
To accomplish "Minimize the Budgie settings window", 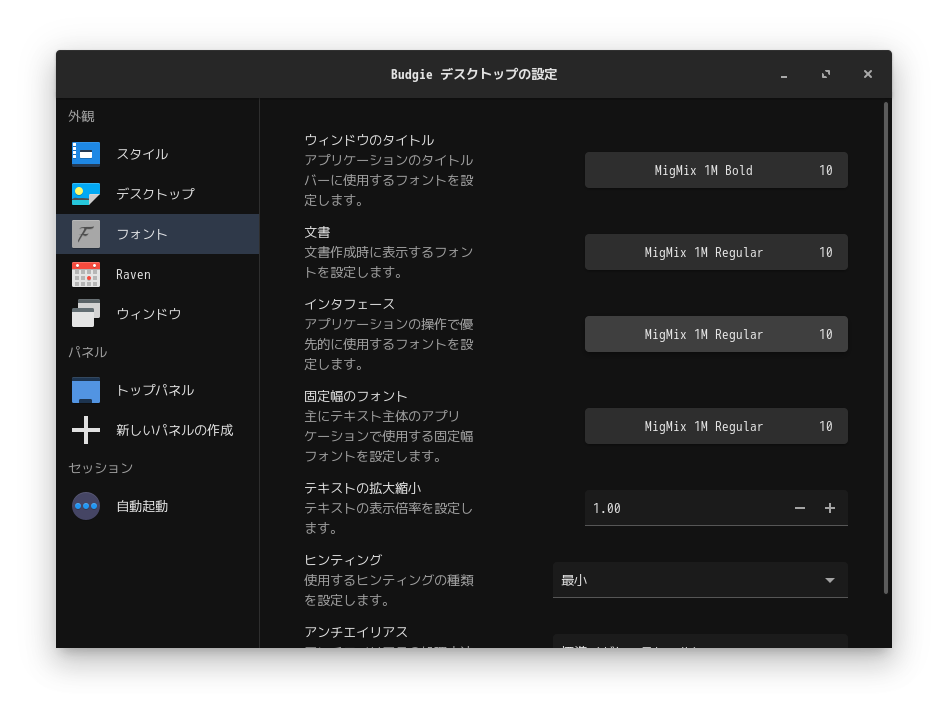I will [x=784, y=74].
